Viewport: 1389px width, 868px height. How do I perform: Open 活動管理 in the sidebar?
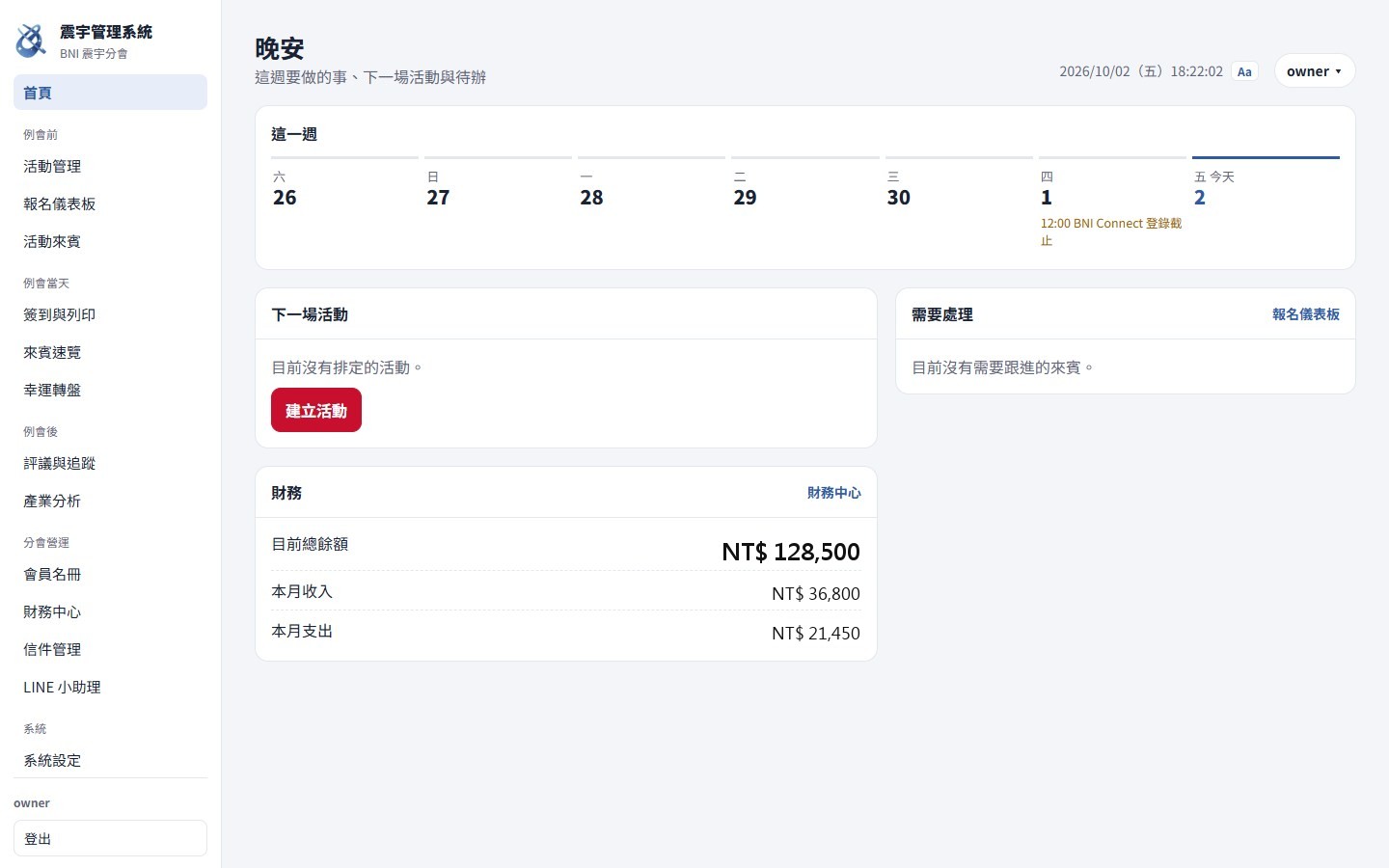click(x=110, y=166)
